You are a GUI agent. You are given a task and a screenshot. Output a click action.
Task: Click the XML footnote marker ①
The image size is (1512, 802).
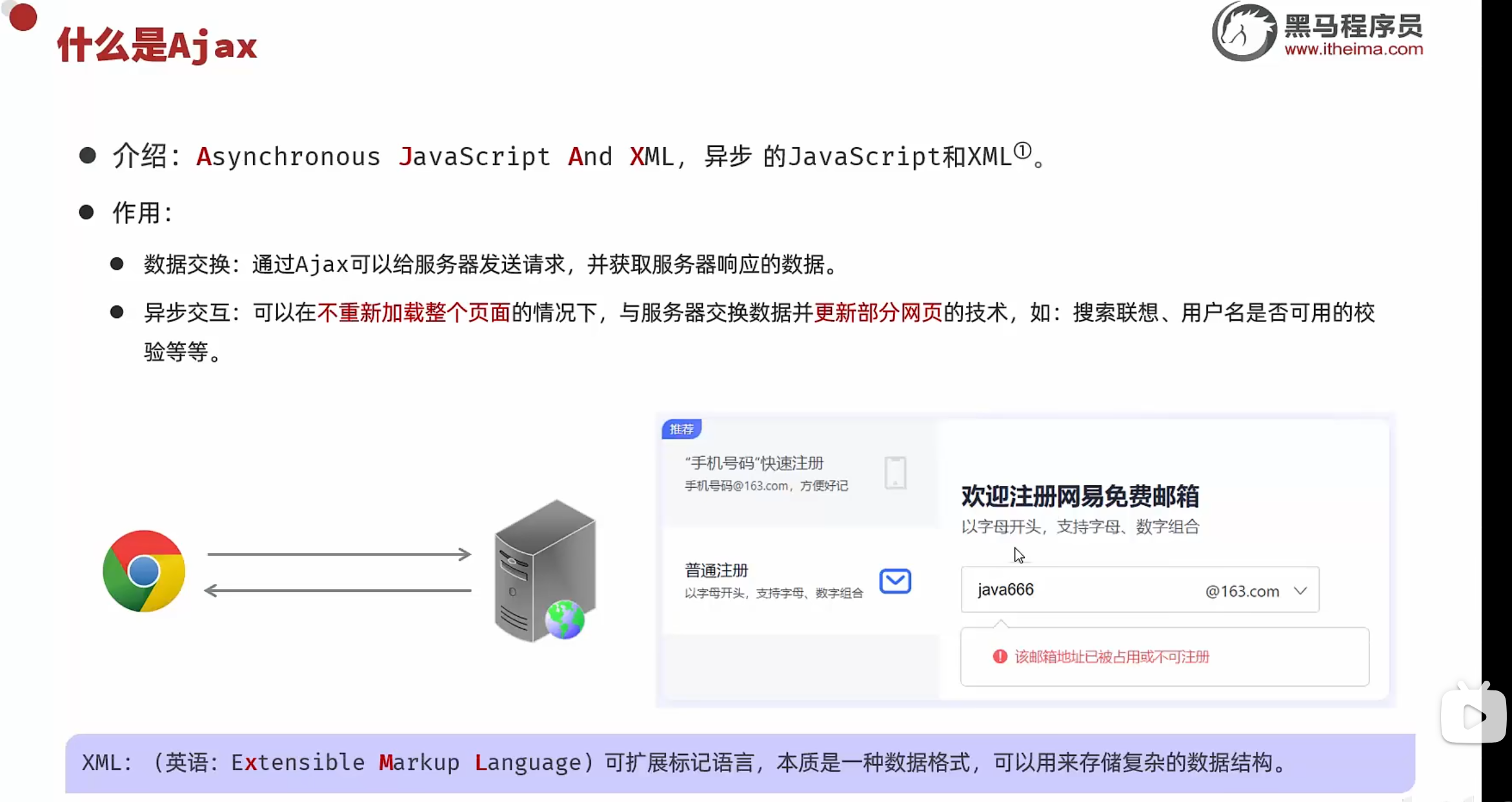point(1022,151)
